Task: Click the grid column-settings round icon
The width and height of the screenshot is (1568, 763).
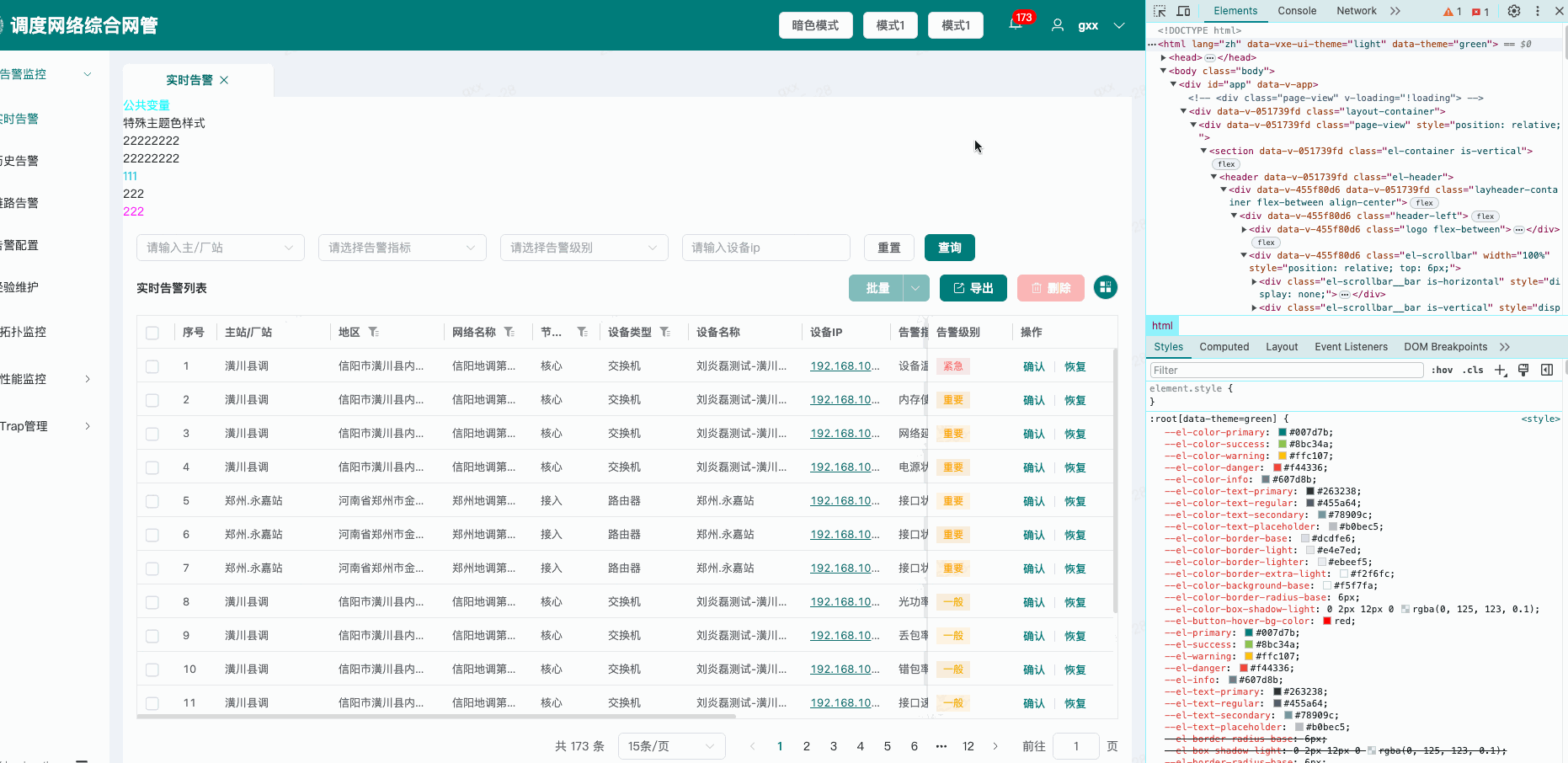Action: [x=1106, y=287]
